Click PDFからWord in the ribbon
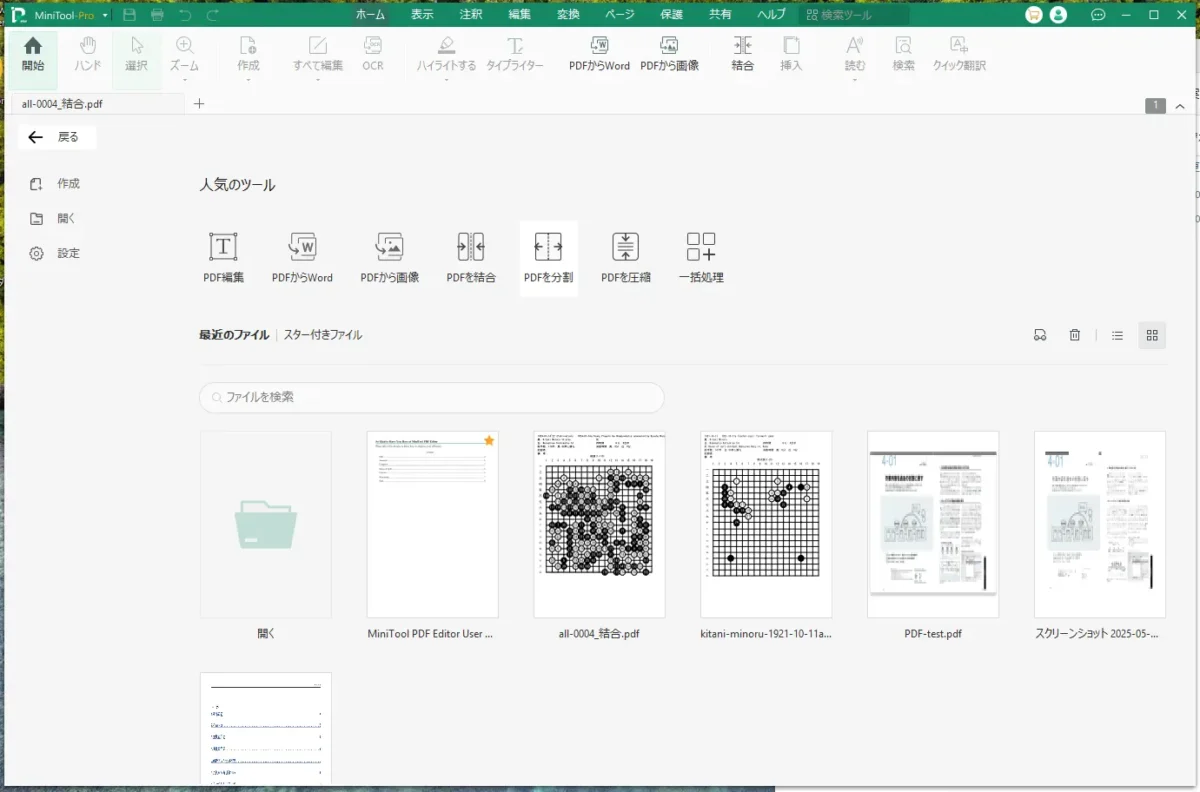 (x=599, y=55)
